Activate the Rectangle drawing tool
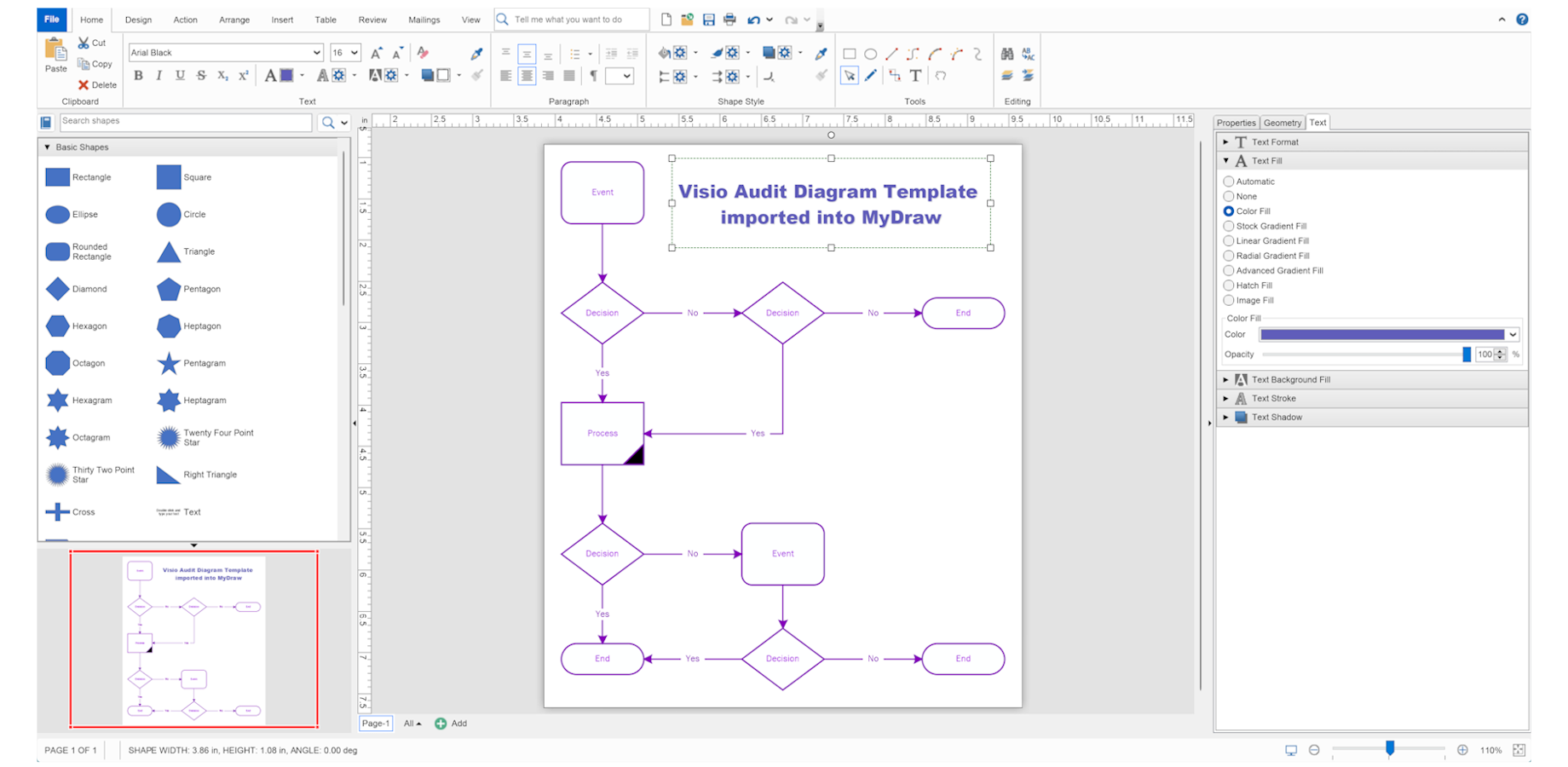This screenshot has width=1568, height=767. coord(850,53)
